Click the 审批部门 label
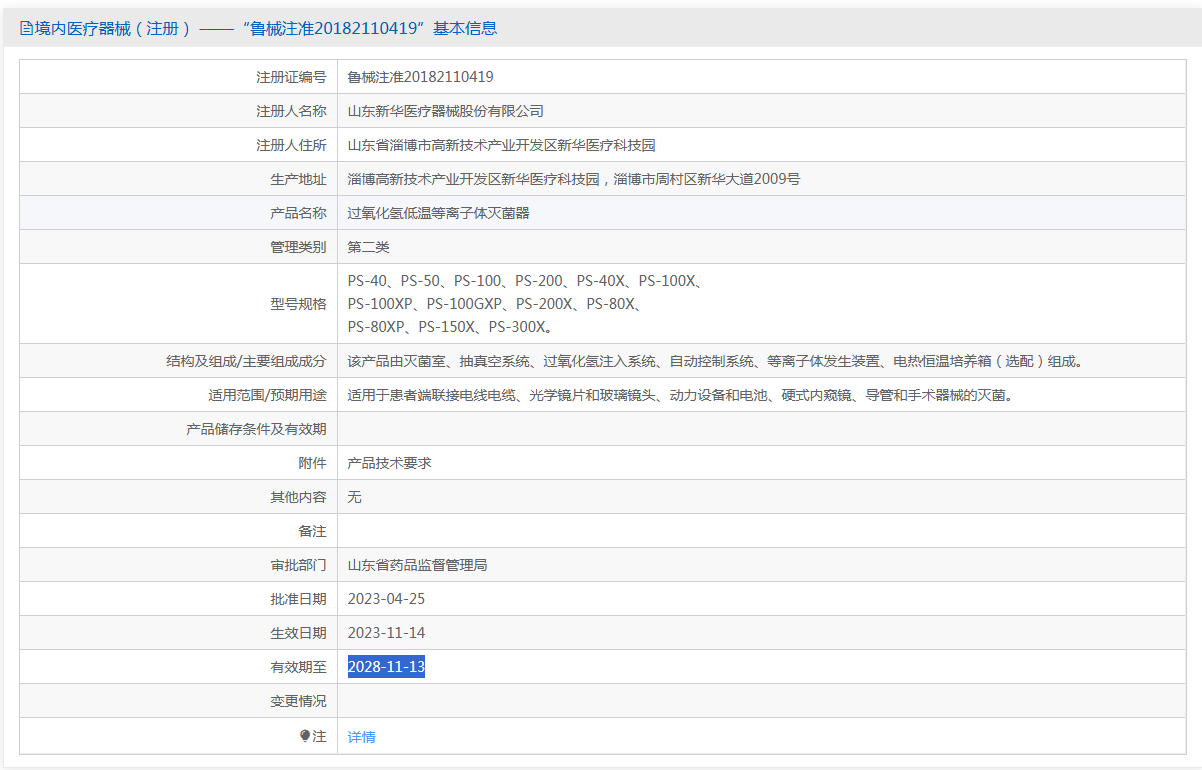 (298, 565)
